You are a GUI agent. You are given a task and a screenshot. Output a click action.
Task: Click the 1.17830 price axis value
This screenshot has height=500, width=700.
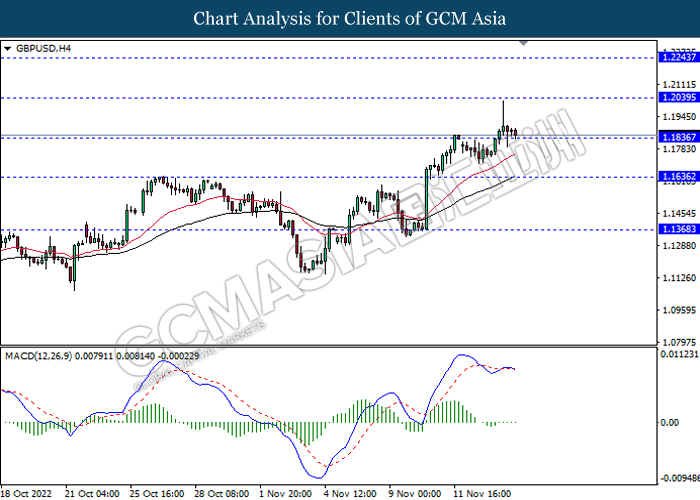coord(679,149)
